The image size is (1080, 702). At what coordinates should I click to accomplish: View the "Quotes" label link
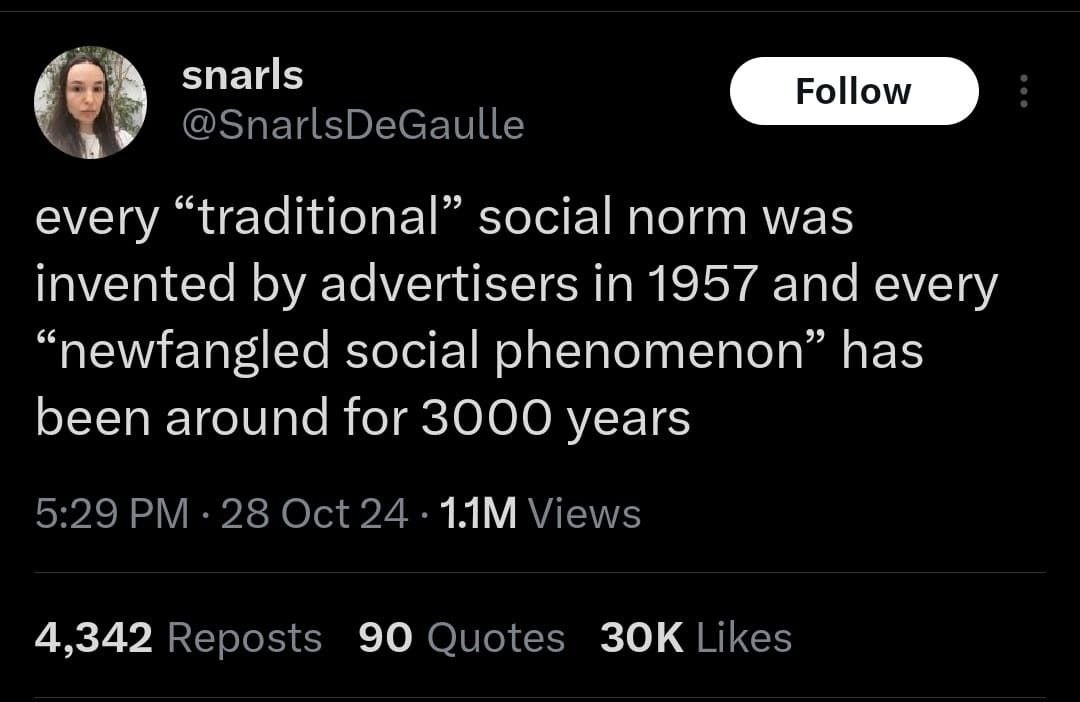pyautogui.click(x=495, y=638)
